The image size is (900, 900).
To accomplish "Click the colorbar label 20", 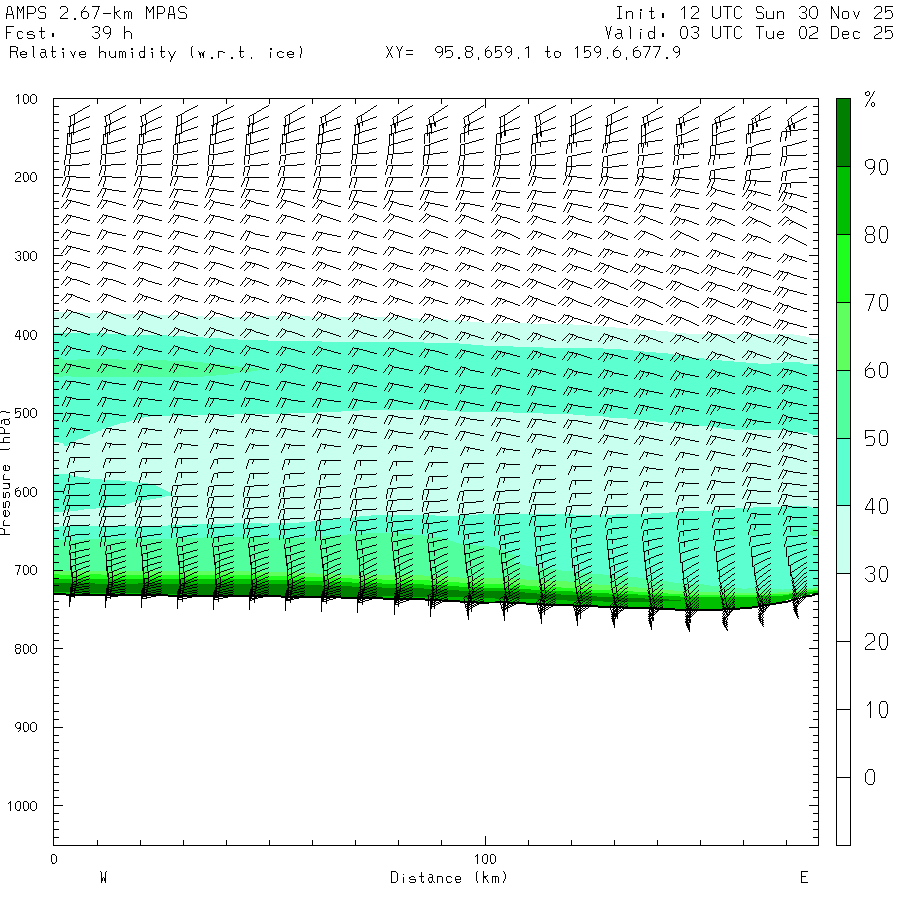I will click(876, 642).
